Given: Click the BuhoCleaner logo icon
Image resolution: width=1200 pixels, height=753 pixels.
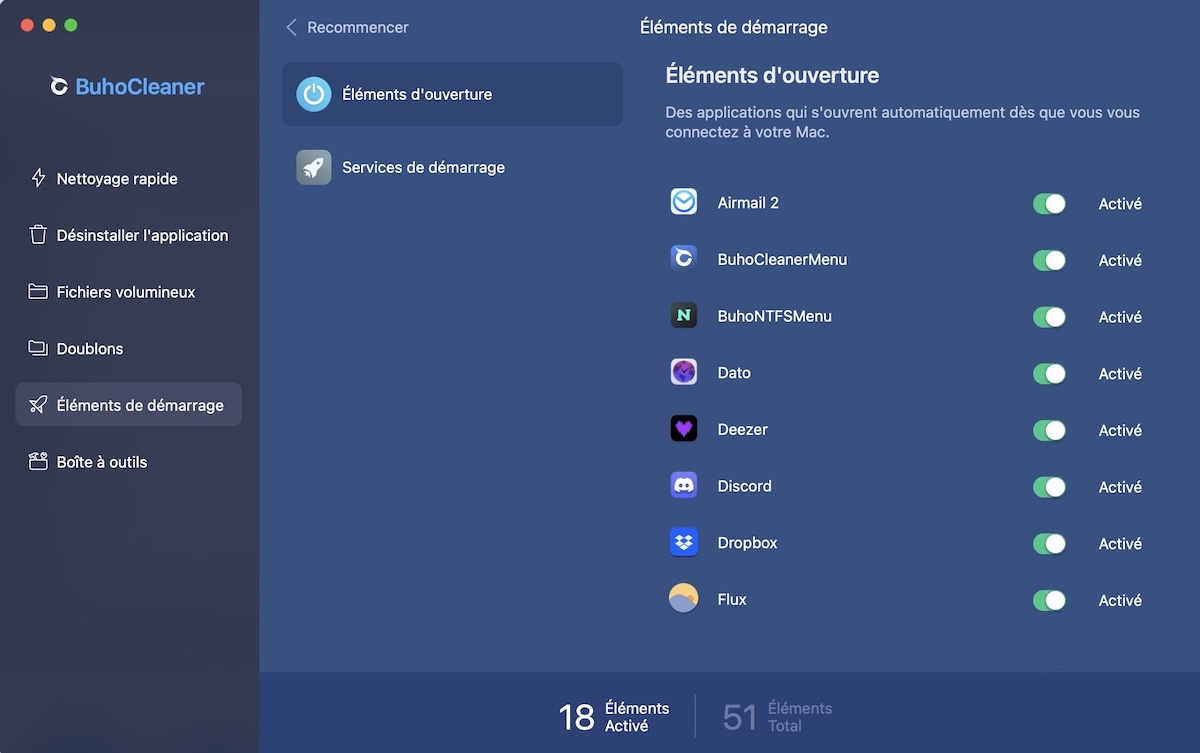Looking at the screenshot, I should (59, 87).
